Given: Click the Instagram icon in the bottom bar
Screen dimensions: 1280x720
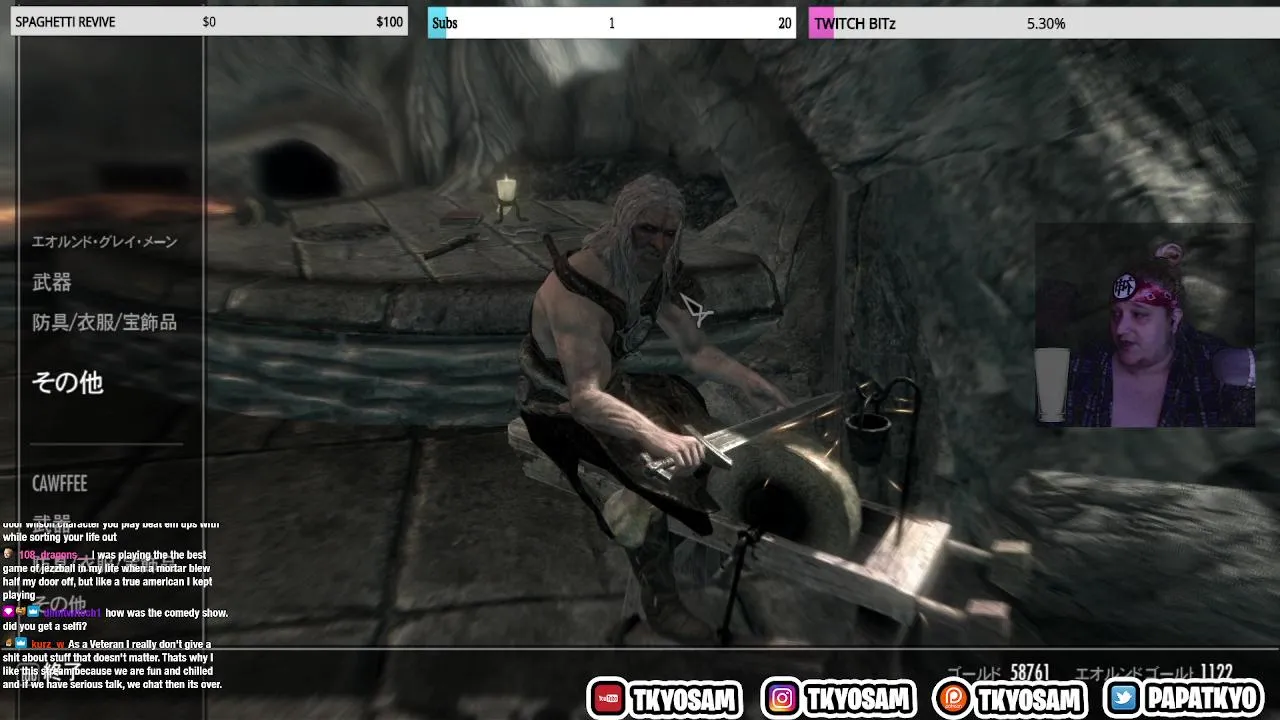Looking at the screenshot, I should click(x=782, y=698).
